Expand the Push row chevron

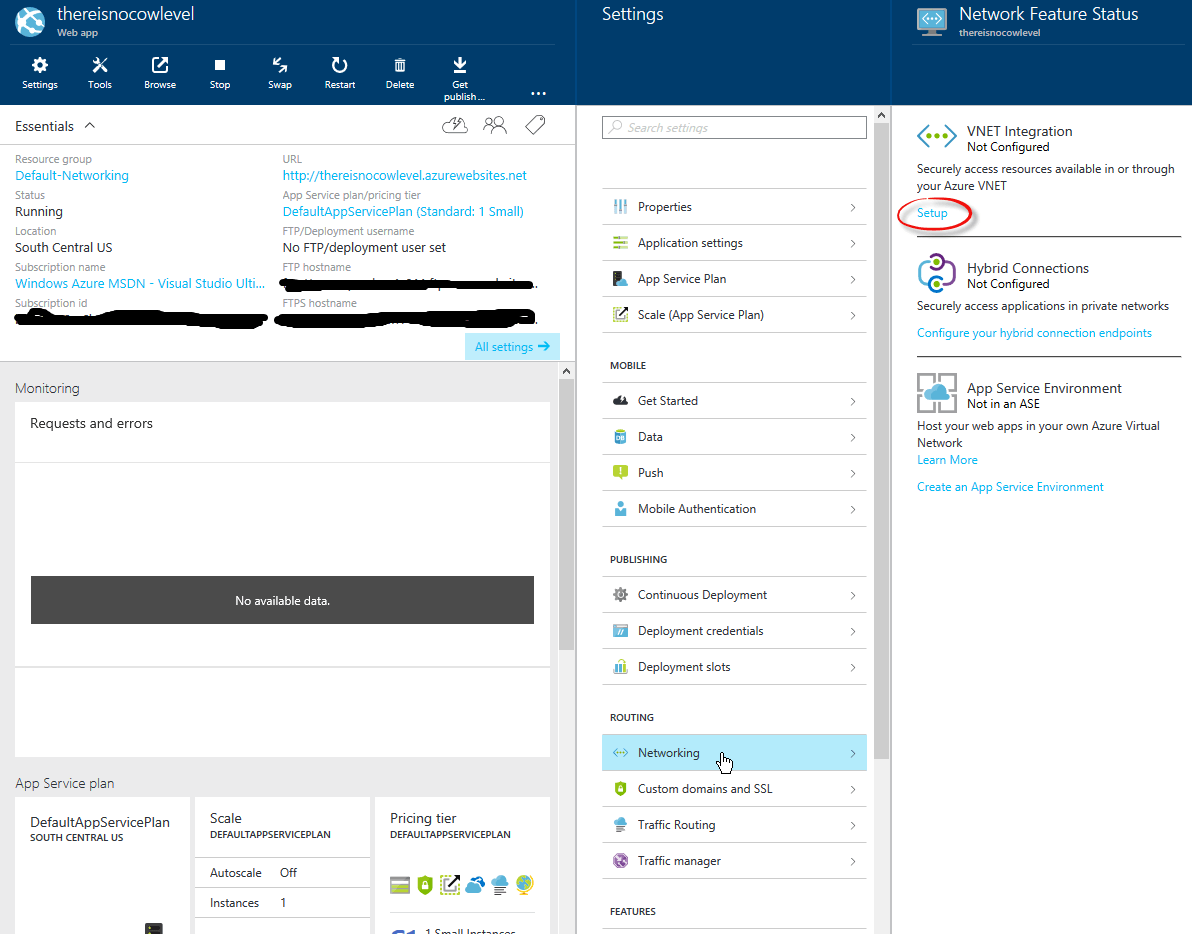[853, 473]
